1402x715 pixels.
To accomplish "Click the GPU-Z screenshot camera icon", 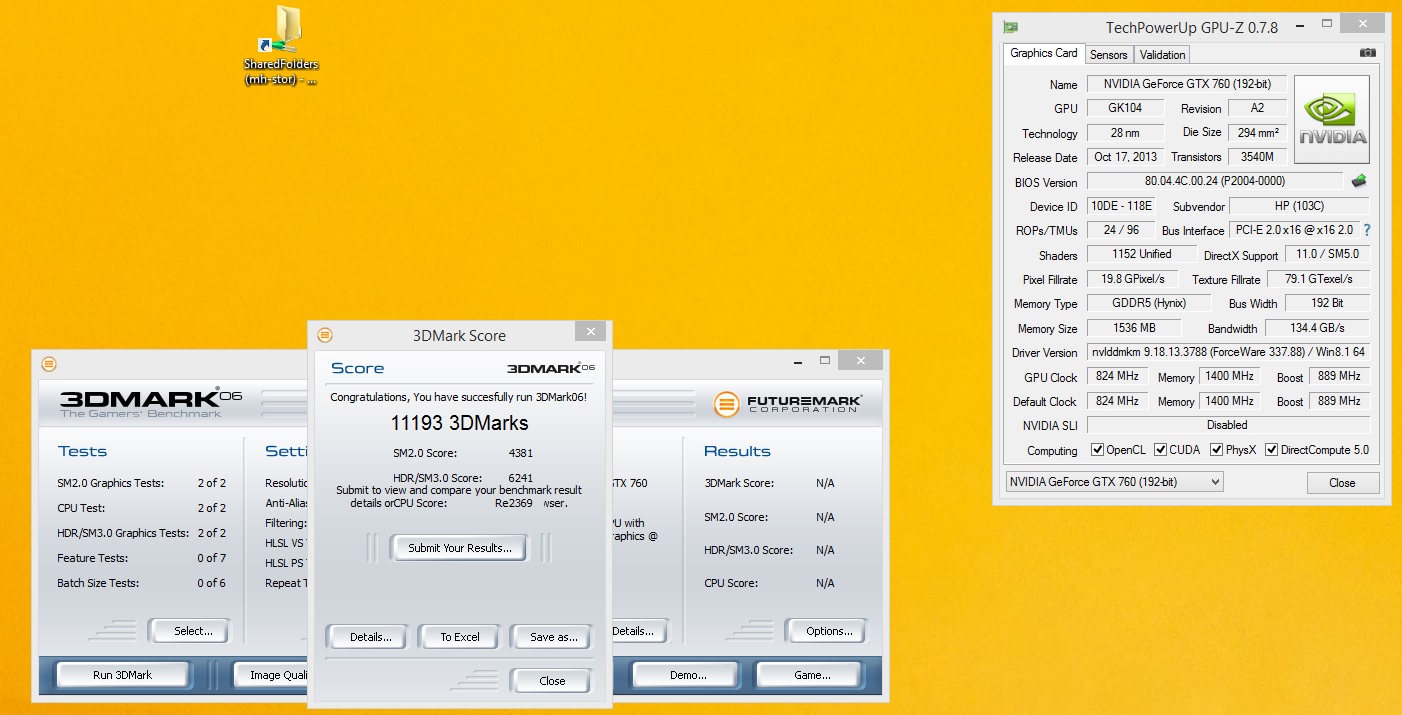I will pyautogui.click(x=1367, y=53).
